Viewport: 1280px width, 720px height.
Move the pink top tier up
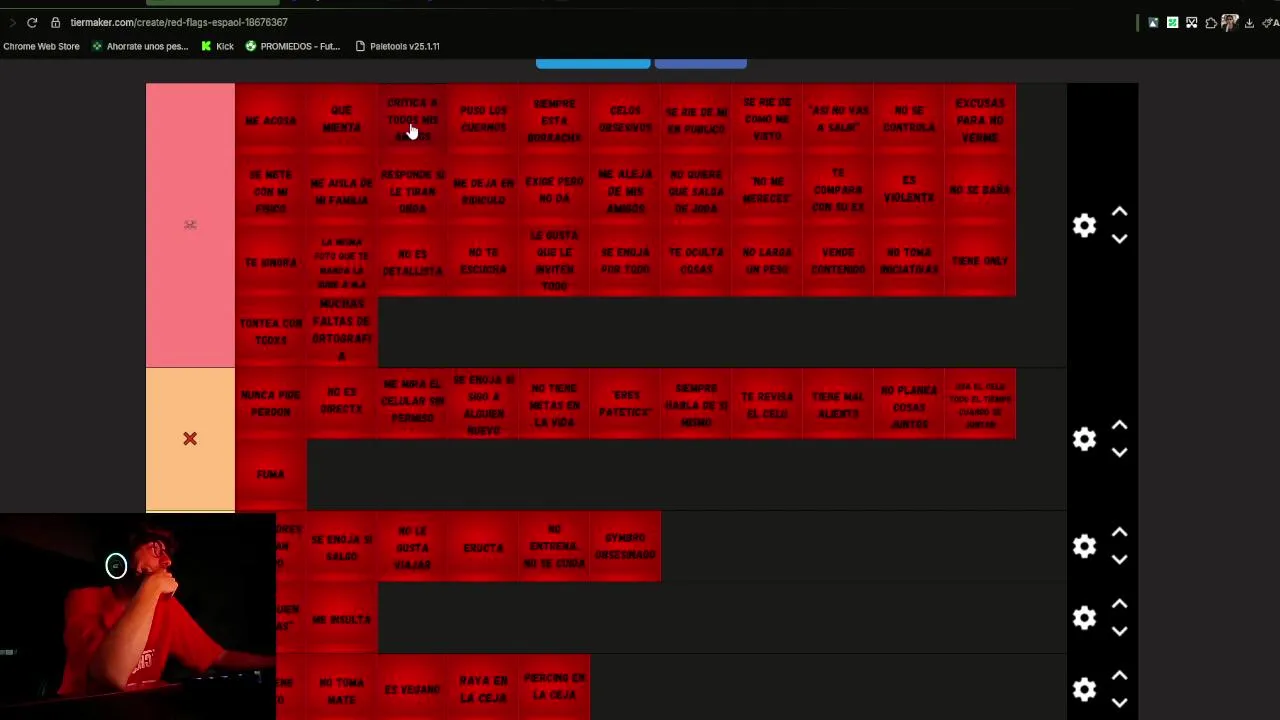pyautogui.click(x=1120, y=212)
